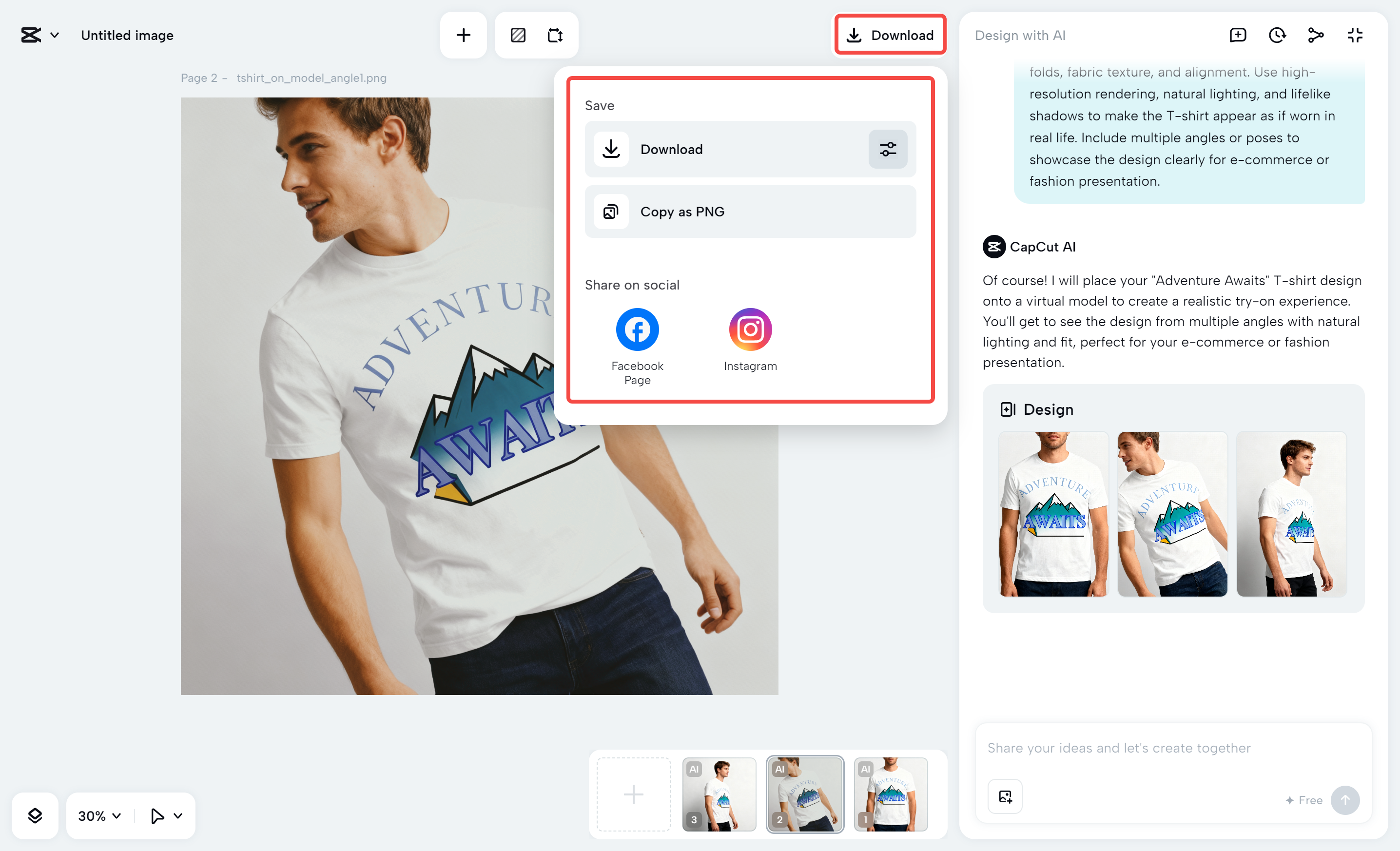Click the top Download button
Viewport: 1400px width, 851px height.
point(890,35)
